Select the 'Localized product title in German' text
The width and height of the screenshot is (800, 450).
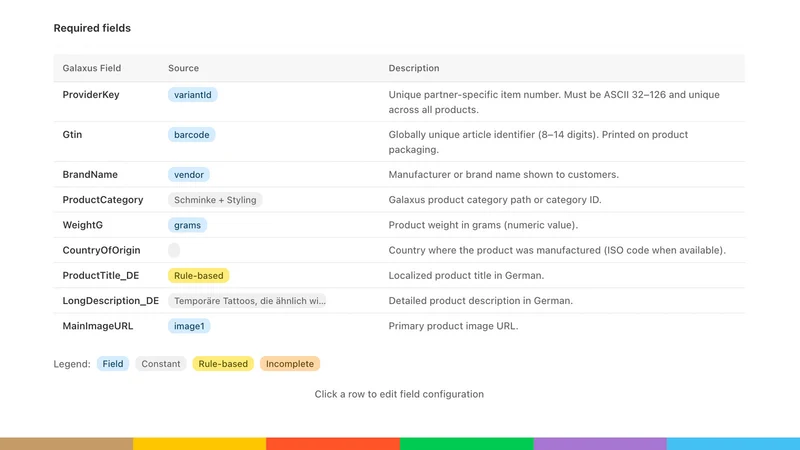coord(466,276)
